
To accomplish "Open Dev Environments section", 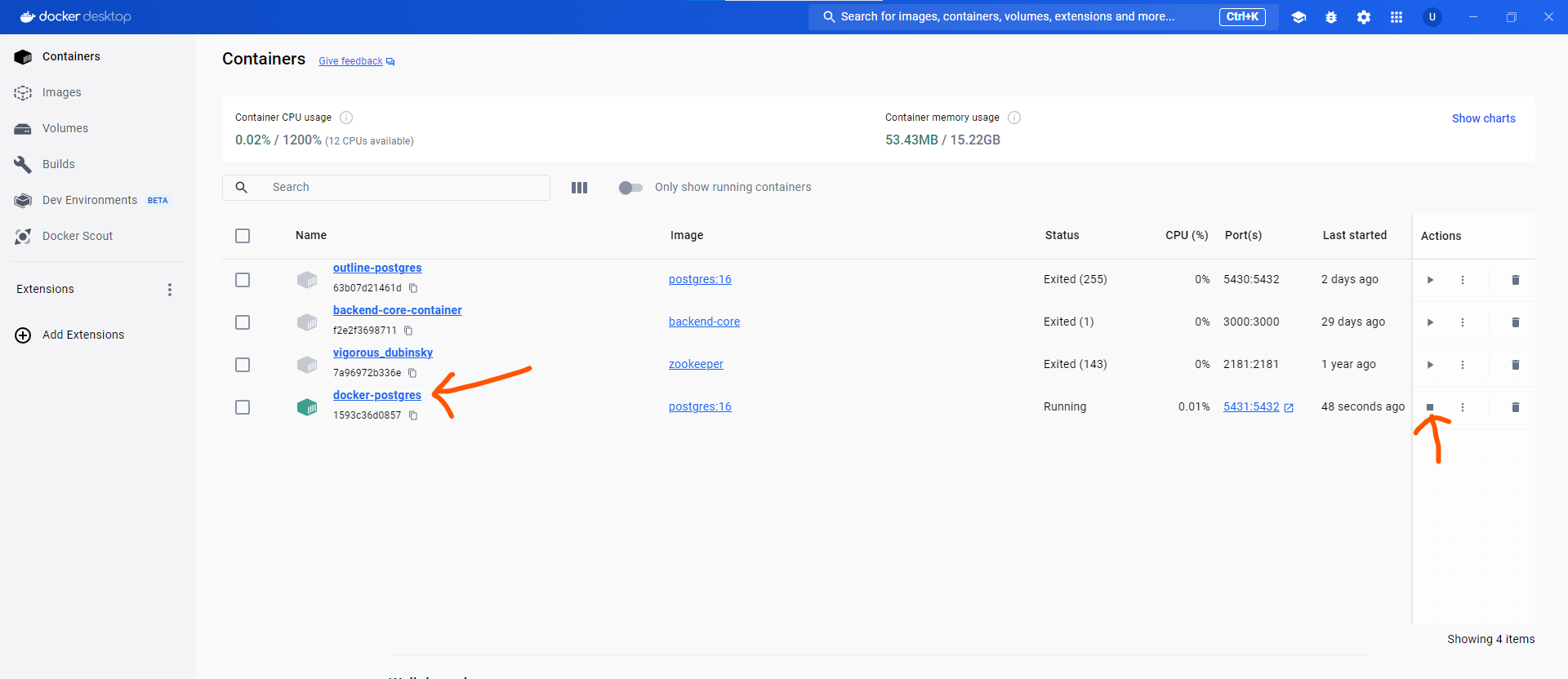I will point(90,200).
